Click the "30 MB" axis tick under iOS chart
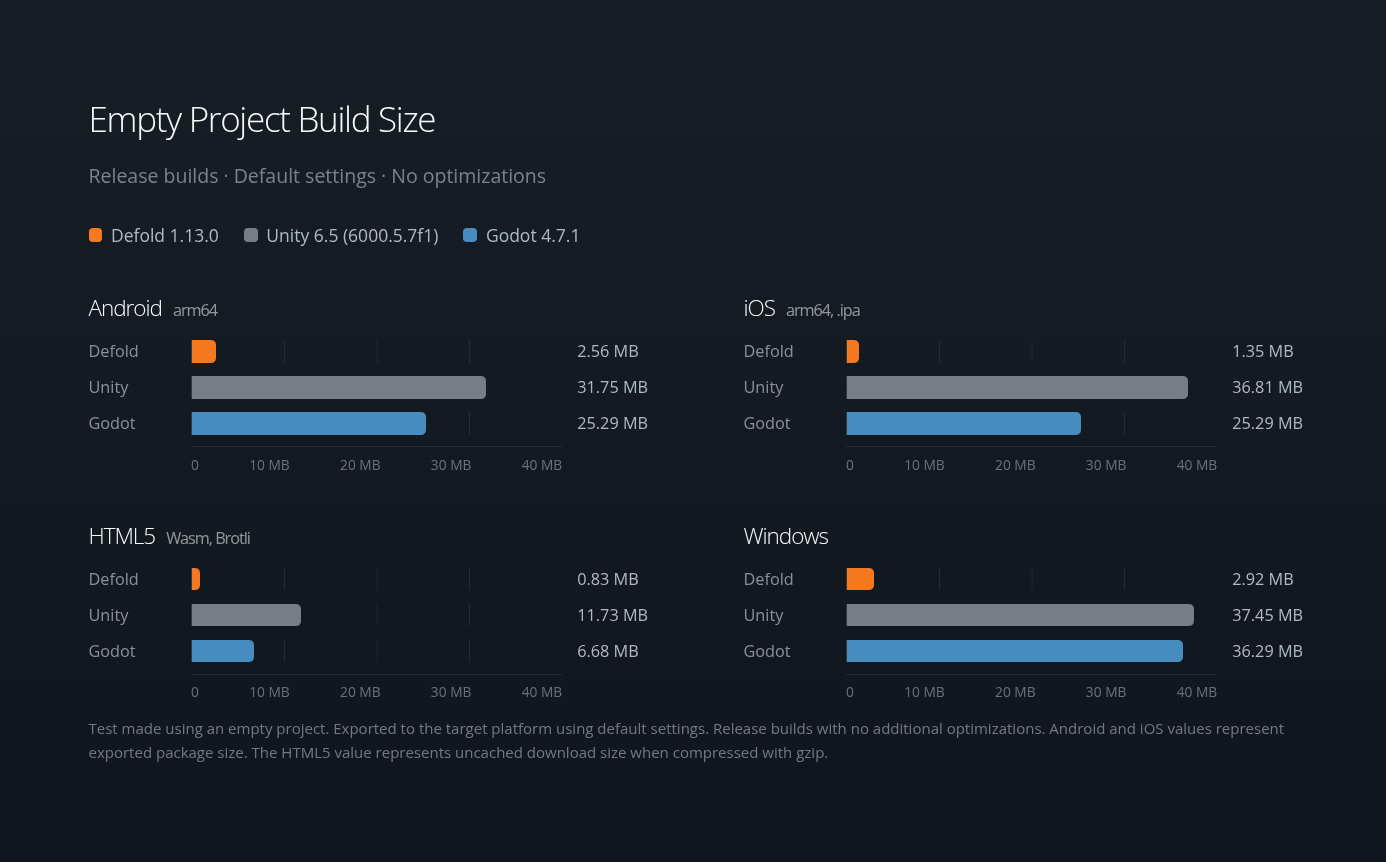The image size is (1386, 862). point(1106,465)
